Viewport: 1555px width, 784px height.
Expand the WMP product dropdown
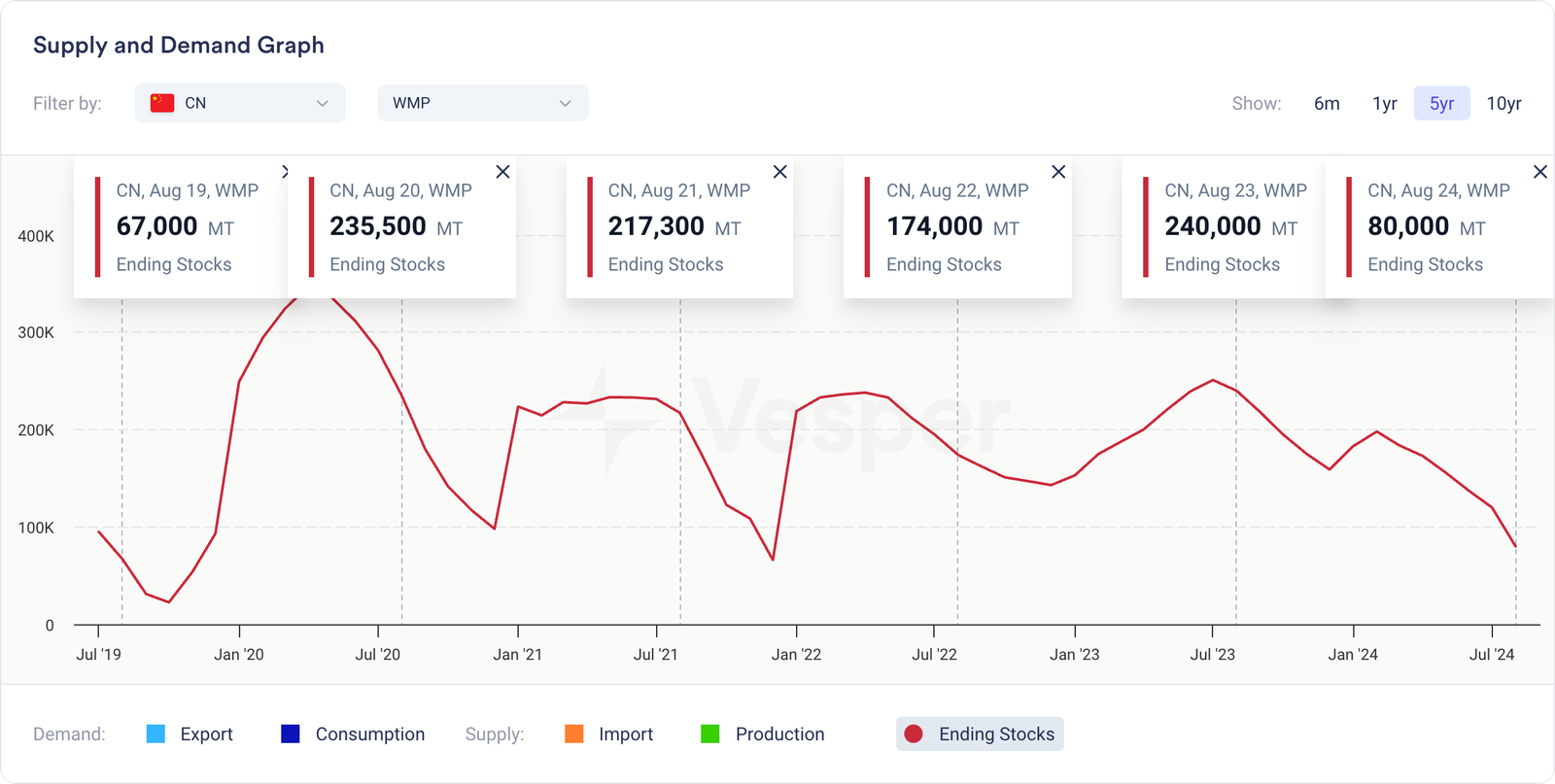[x=482, y=103]
